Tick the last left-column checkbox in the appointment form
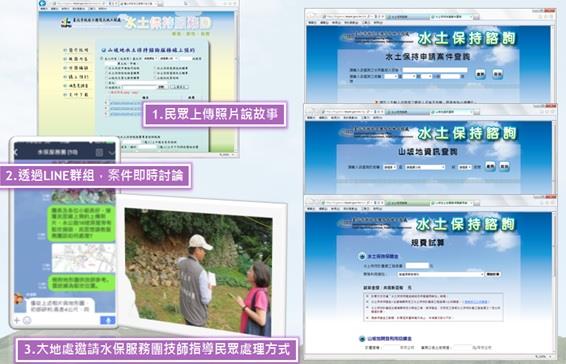The height and width of the screenshot is (364, 566). point(107,78)
